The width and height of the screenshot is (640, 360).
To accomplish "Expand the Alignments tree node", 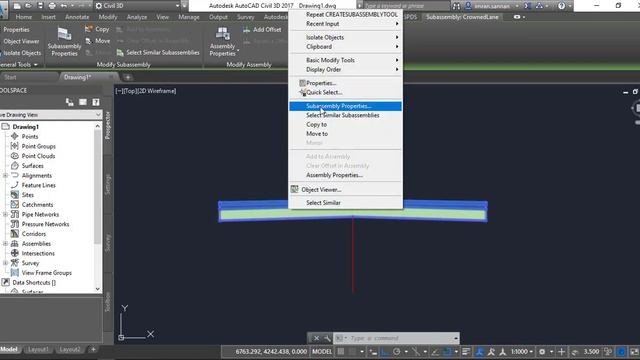I will click(5, 176).
